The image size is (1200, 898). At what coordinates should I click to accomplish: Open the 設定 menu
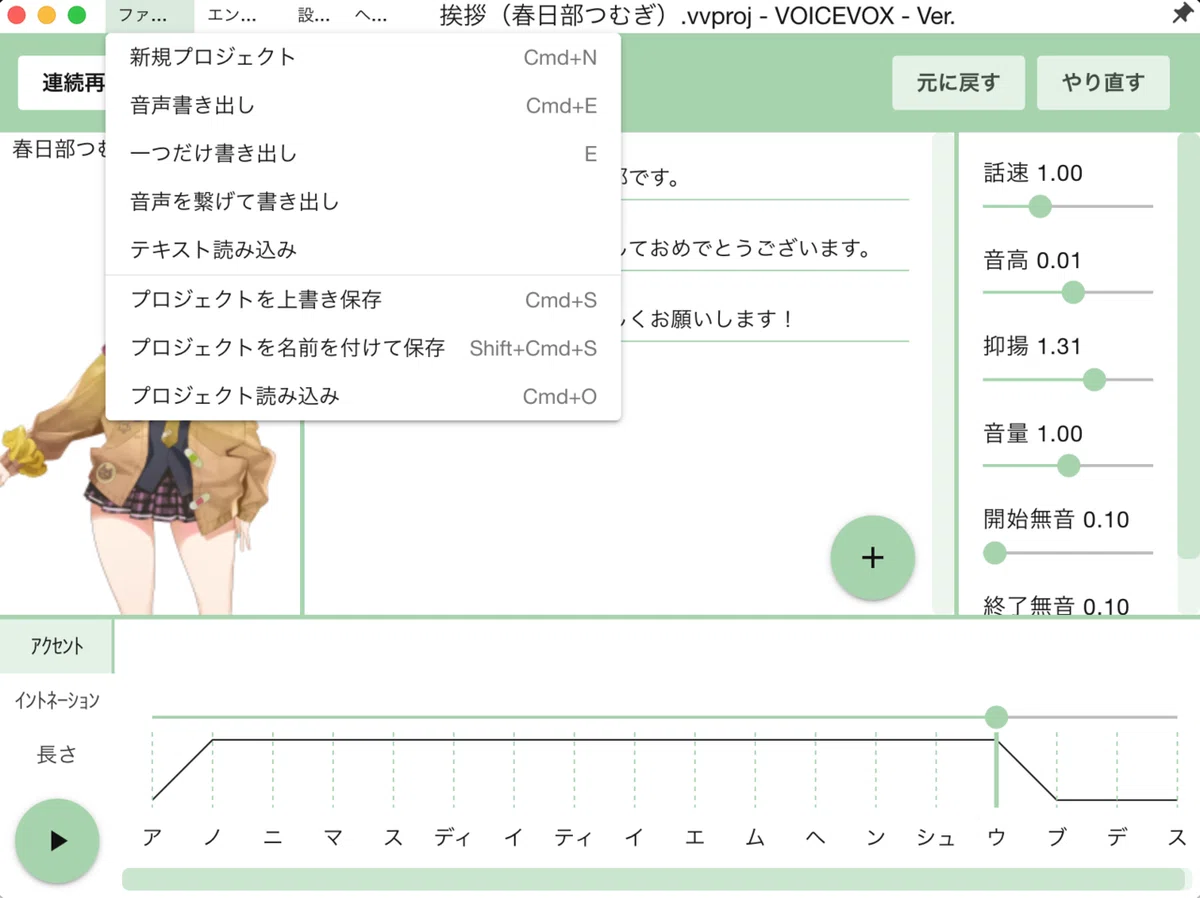tap(313, 15)
